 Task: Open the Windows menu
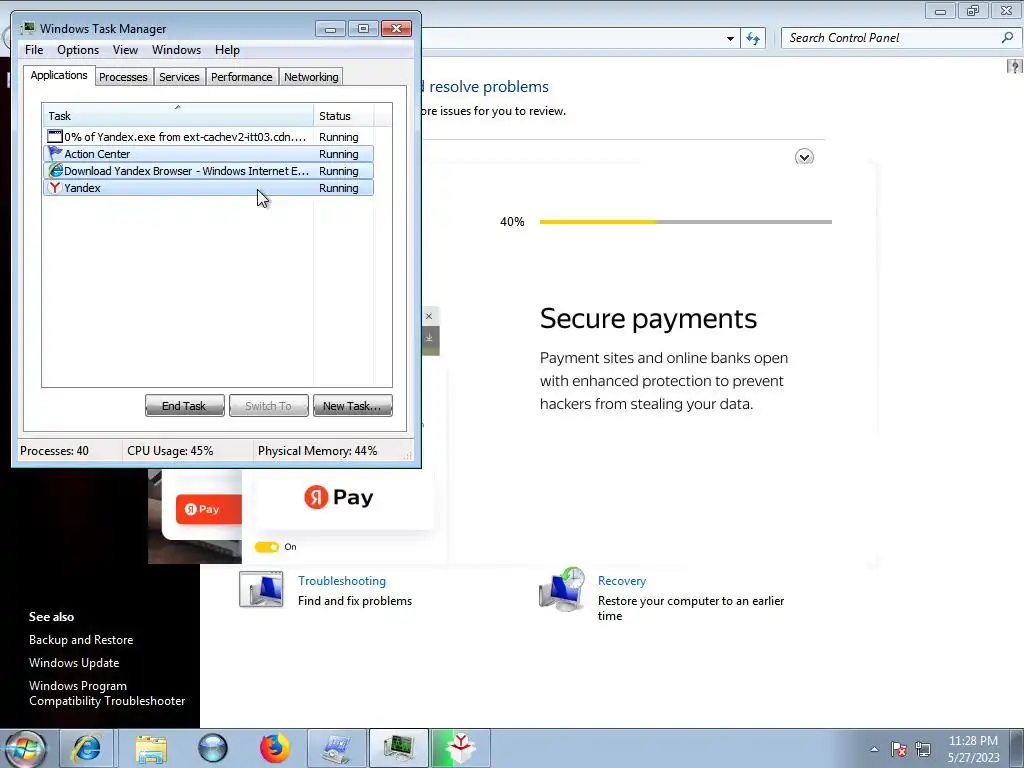click(x=176, y=50)
